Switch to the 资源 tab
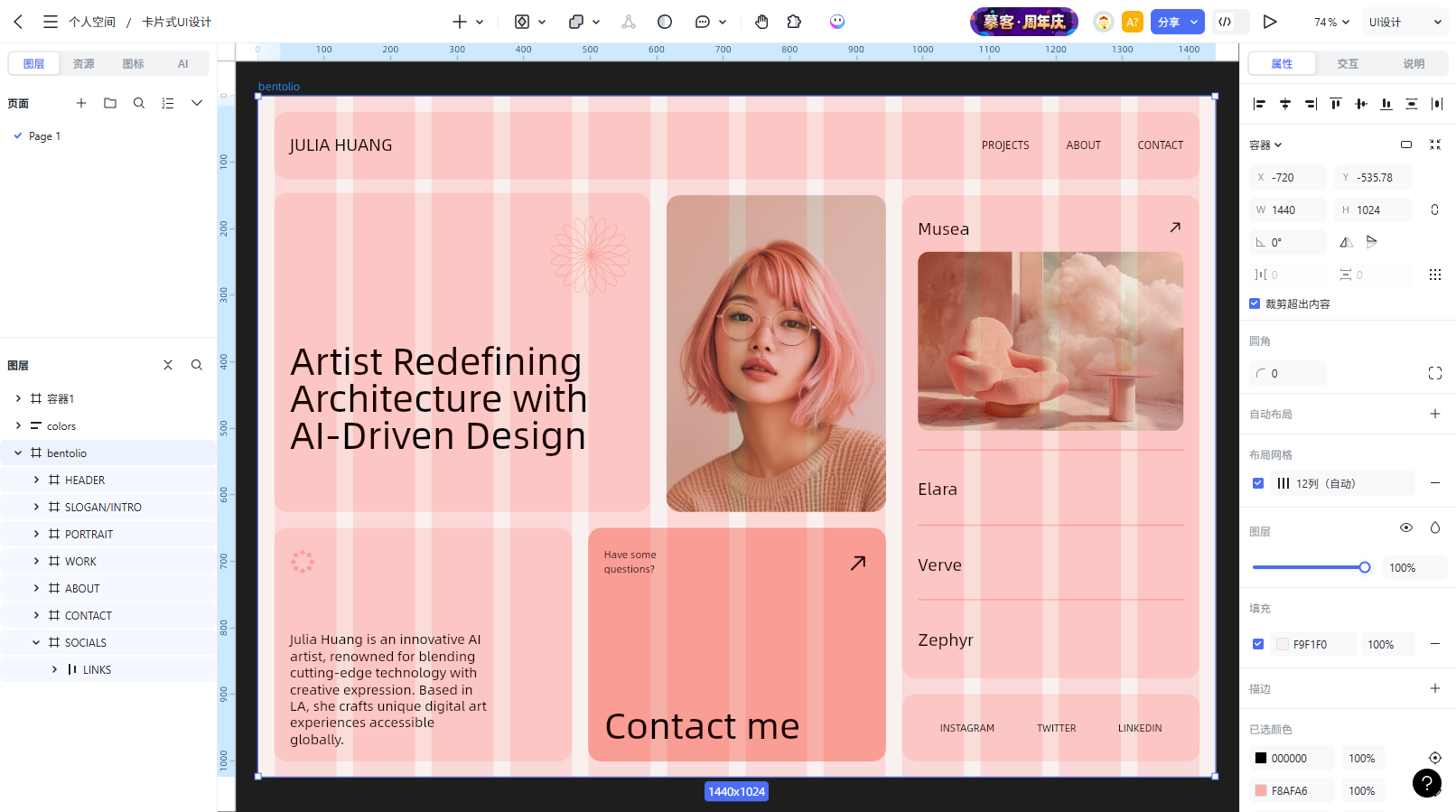The height and width of the screenshot is (812, 1456). click(84, 63)
